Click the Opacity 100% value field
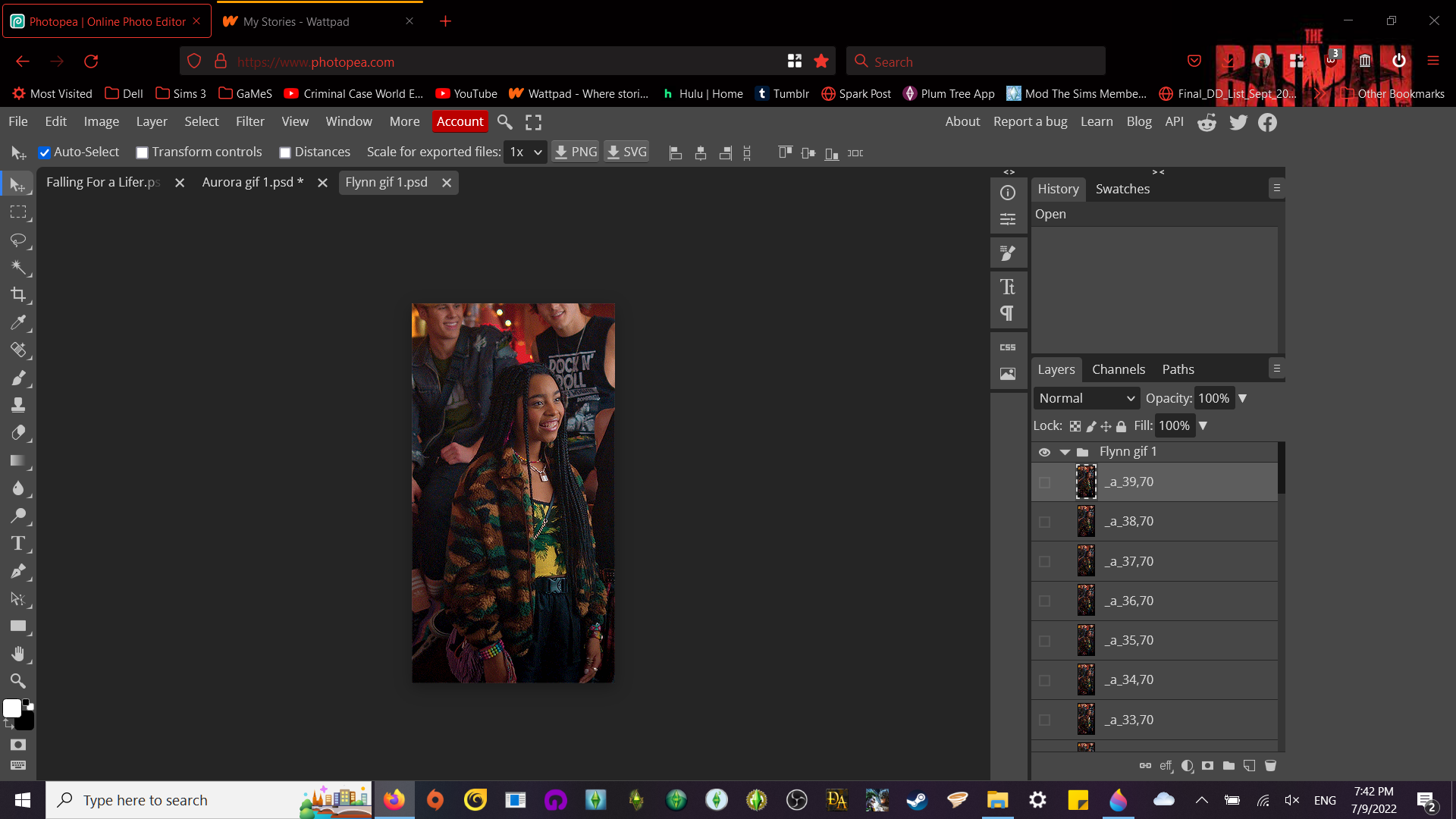Image resolution: width=1456 pixels, height=819 pixels. pos(1213,398)
